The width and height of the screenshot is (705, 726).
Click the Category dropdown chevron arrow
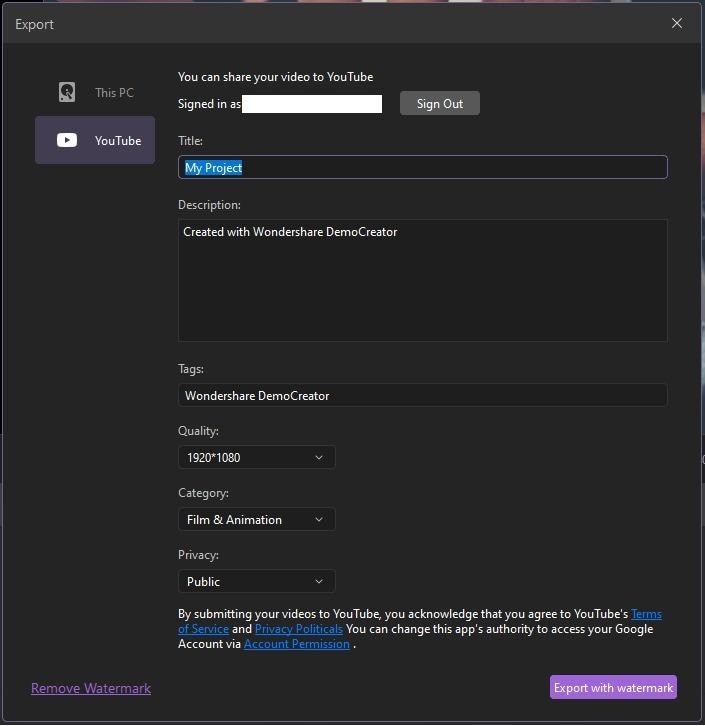click(x=319, y=519)
